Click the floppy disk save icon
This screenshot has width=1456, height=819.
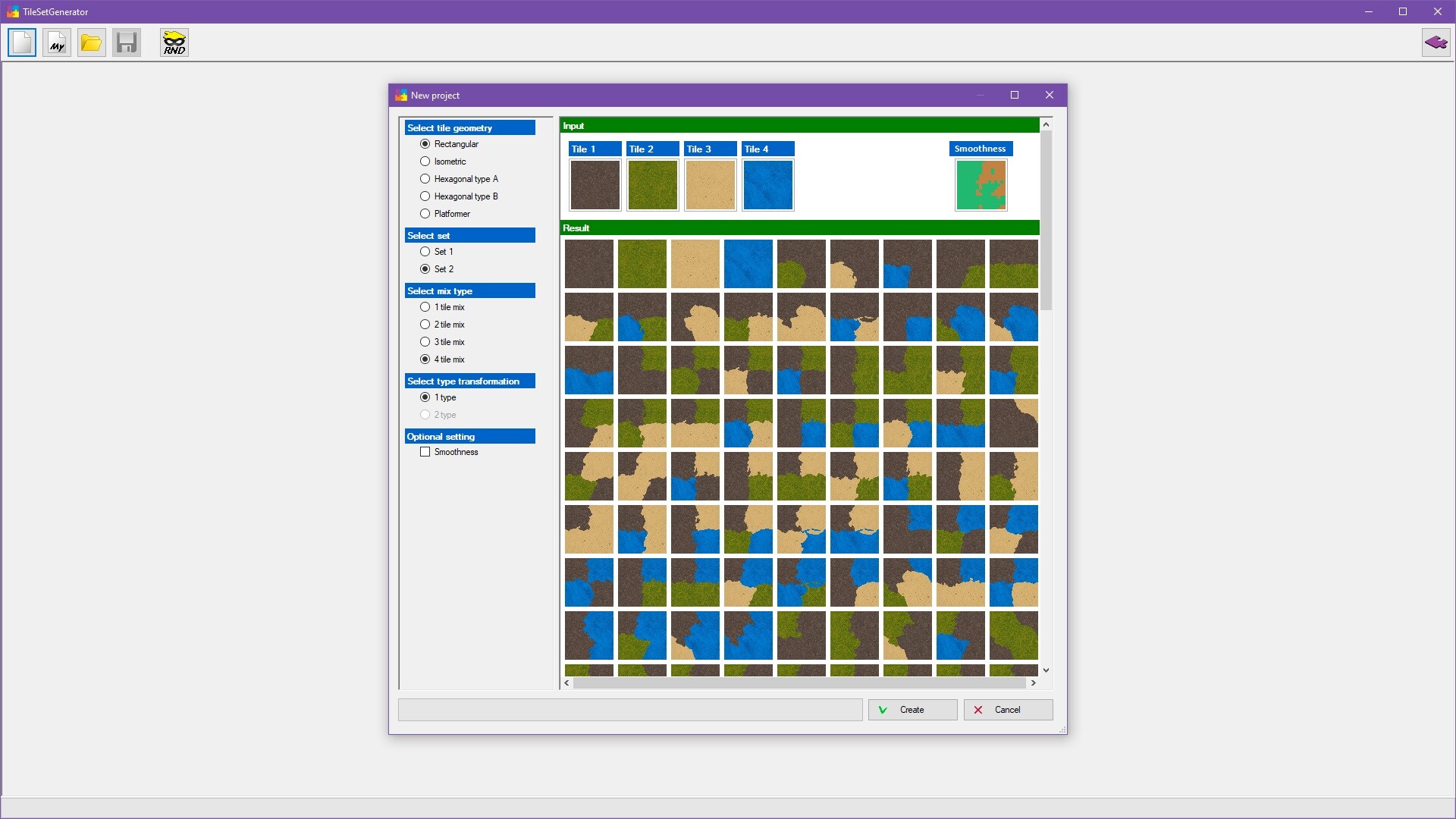127,42
